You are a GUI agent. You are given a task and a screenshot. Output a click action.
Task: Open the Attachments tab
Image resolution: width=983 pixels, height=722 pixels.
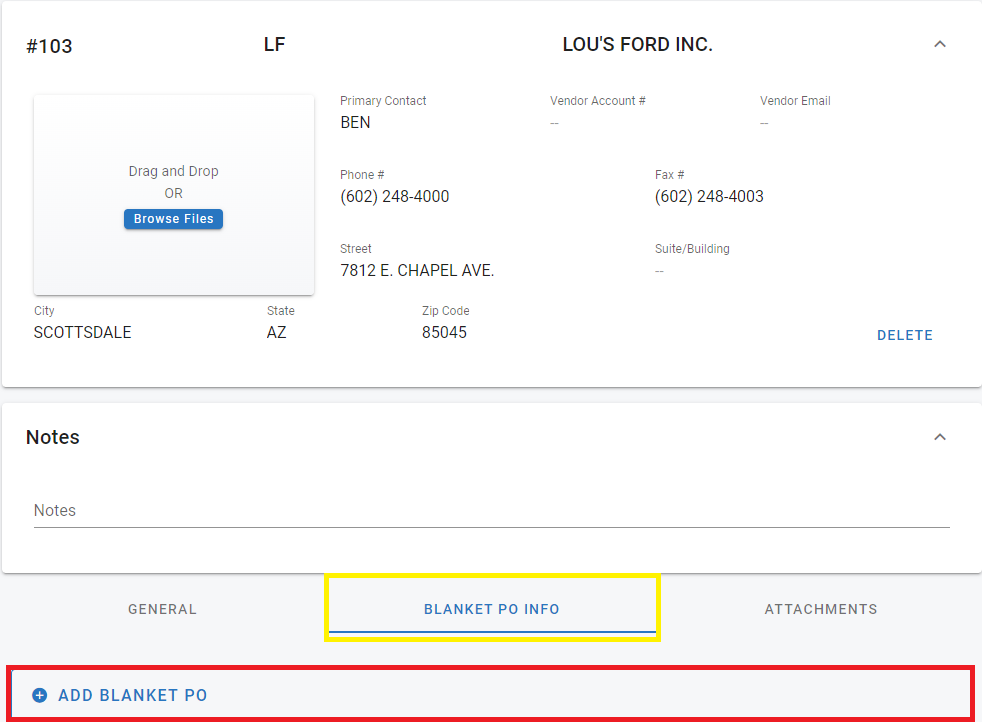[821, 609]
